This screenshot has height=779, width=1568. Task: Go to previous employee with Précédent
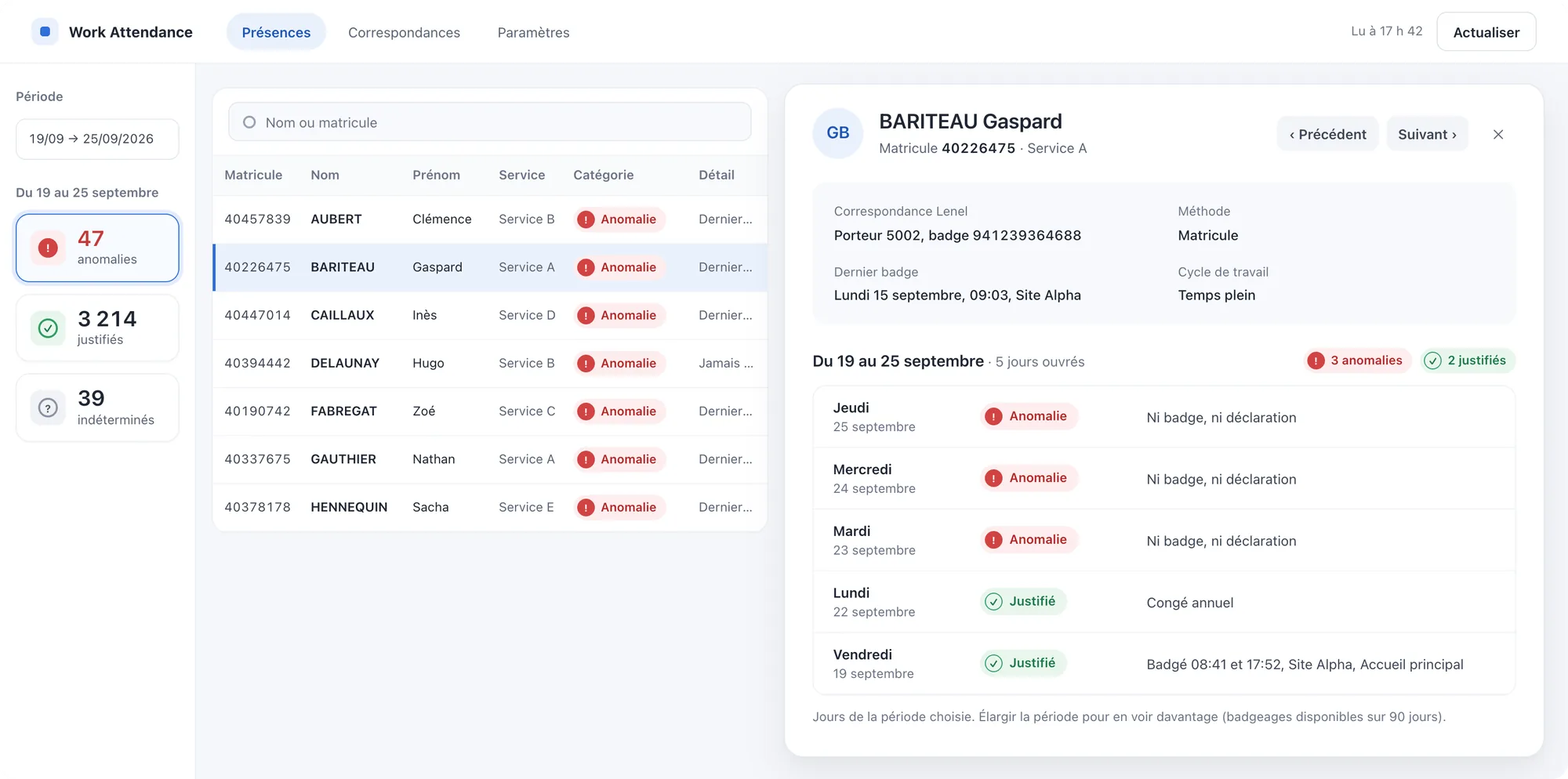click(1327, 134)
